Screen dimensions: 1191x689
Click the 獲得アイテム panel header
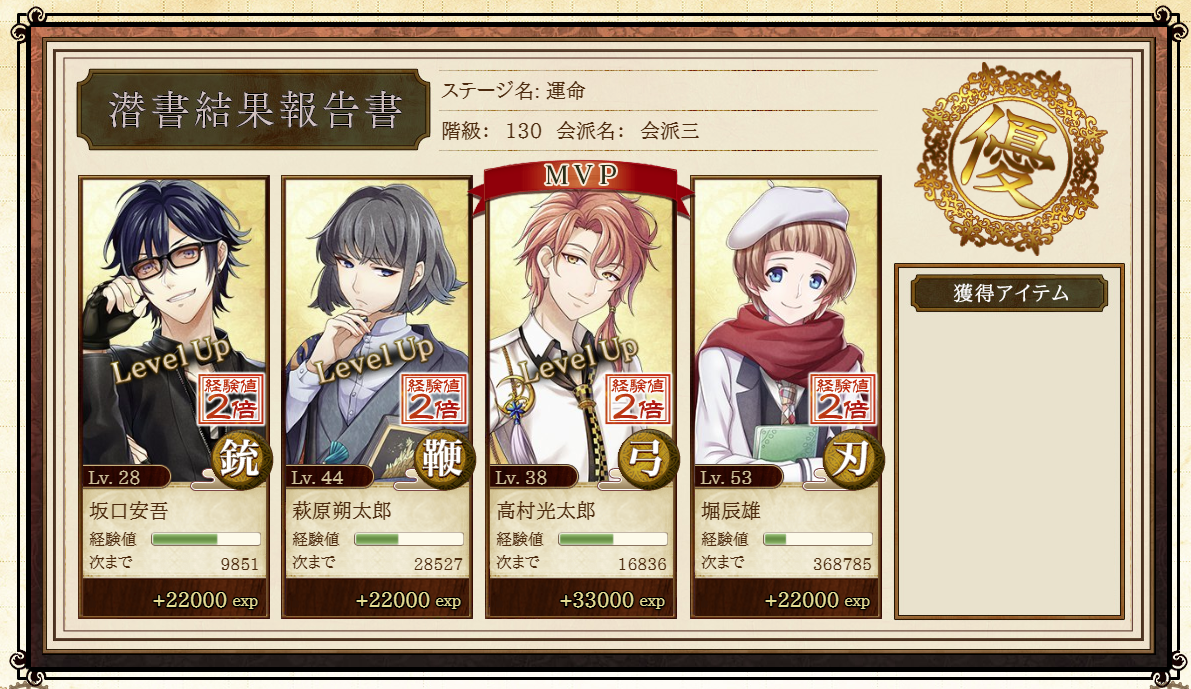click(1009, 293)
